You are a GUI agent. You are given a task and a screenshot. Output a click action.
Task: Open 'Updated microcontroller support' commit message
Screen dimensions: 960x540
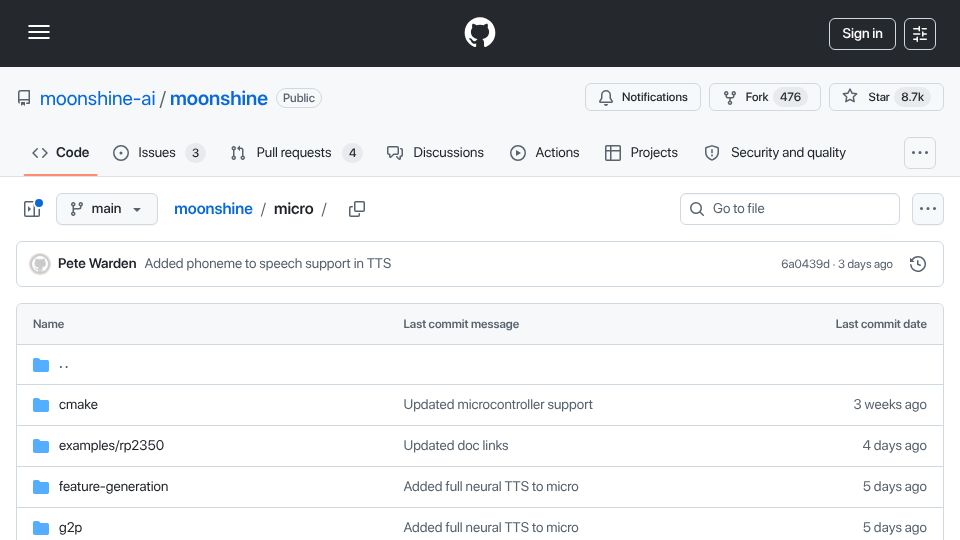(x=498, y=405)
